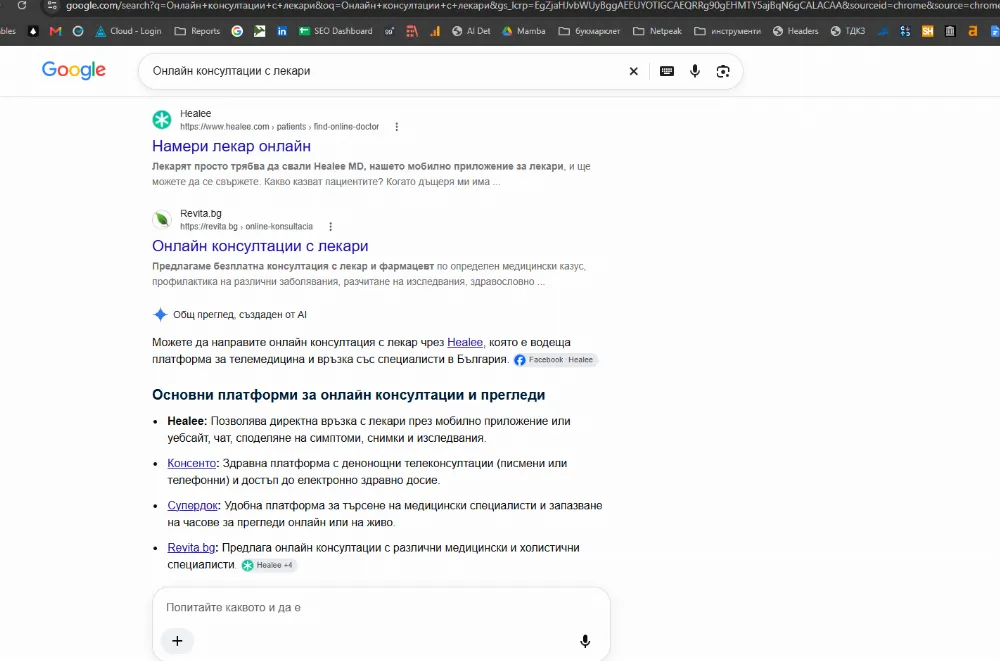Click heading 'Основни платформи за онлайн консултации и прегледи'
Screen dimensions: 1000x661
(x=348, y=395)
